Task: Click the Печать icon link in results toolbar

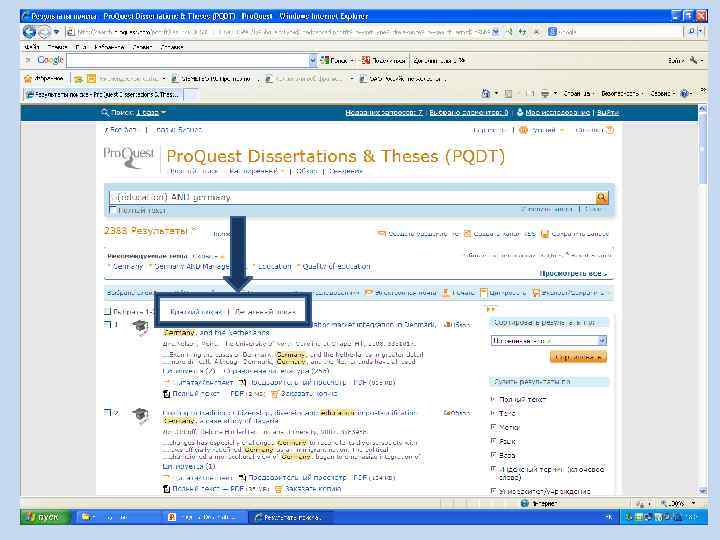Action: (458, 292)
